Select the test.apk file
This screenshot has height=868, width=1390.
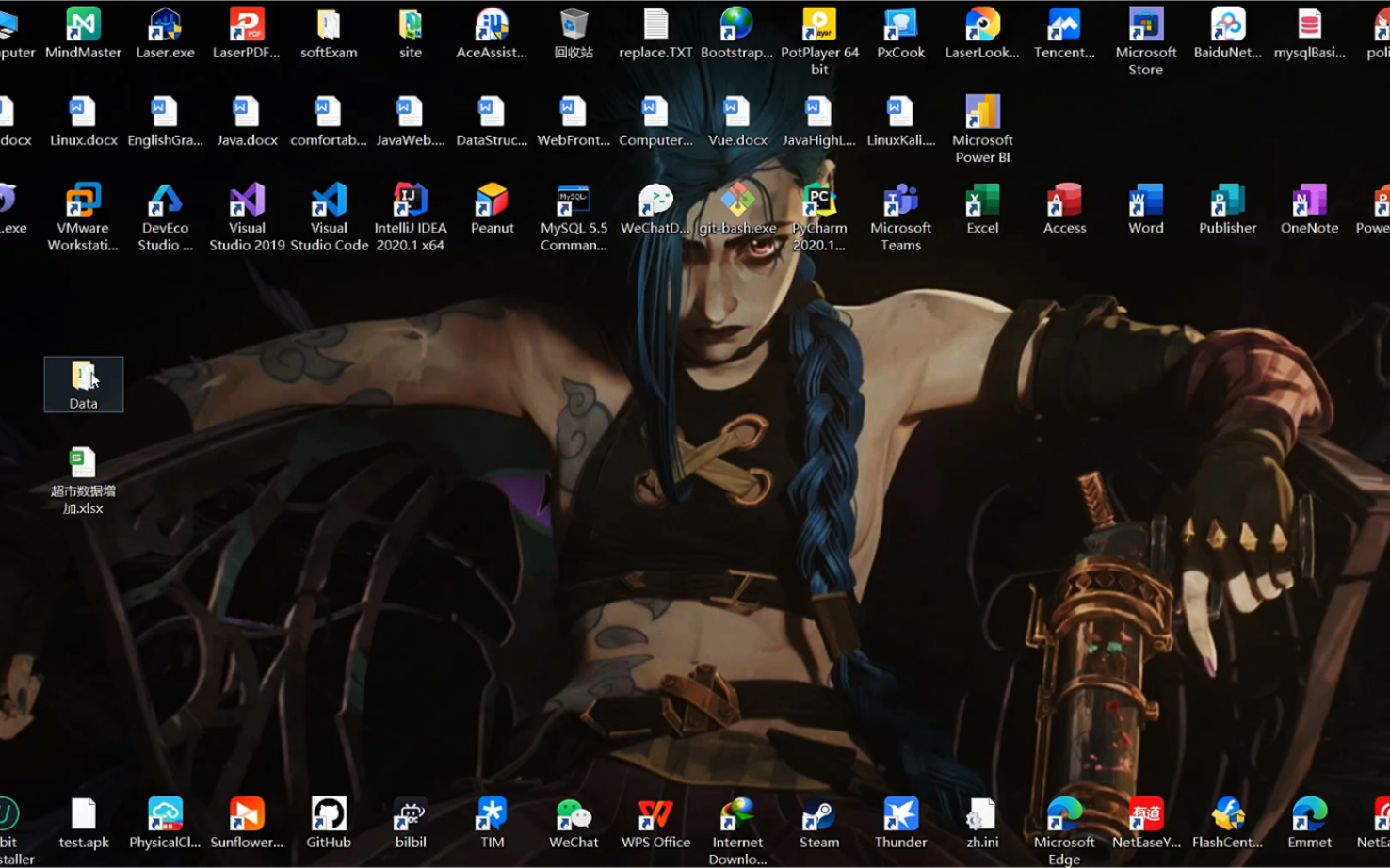pyautogui.click(x=83, y=823)
